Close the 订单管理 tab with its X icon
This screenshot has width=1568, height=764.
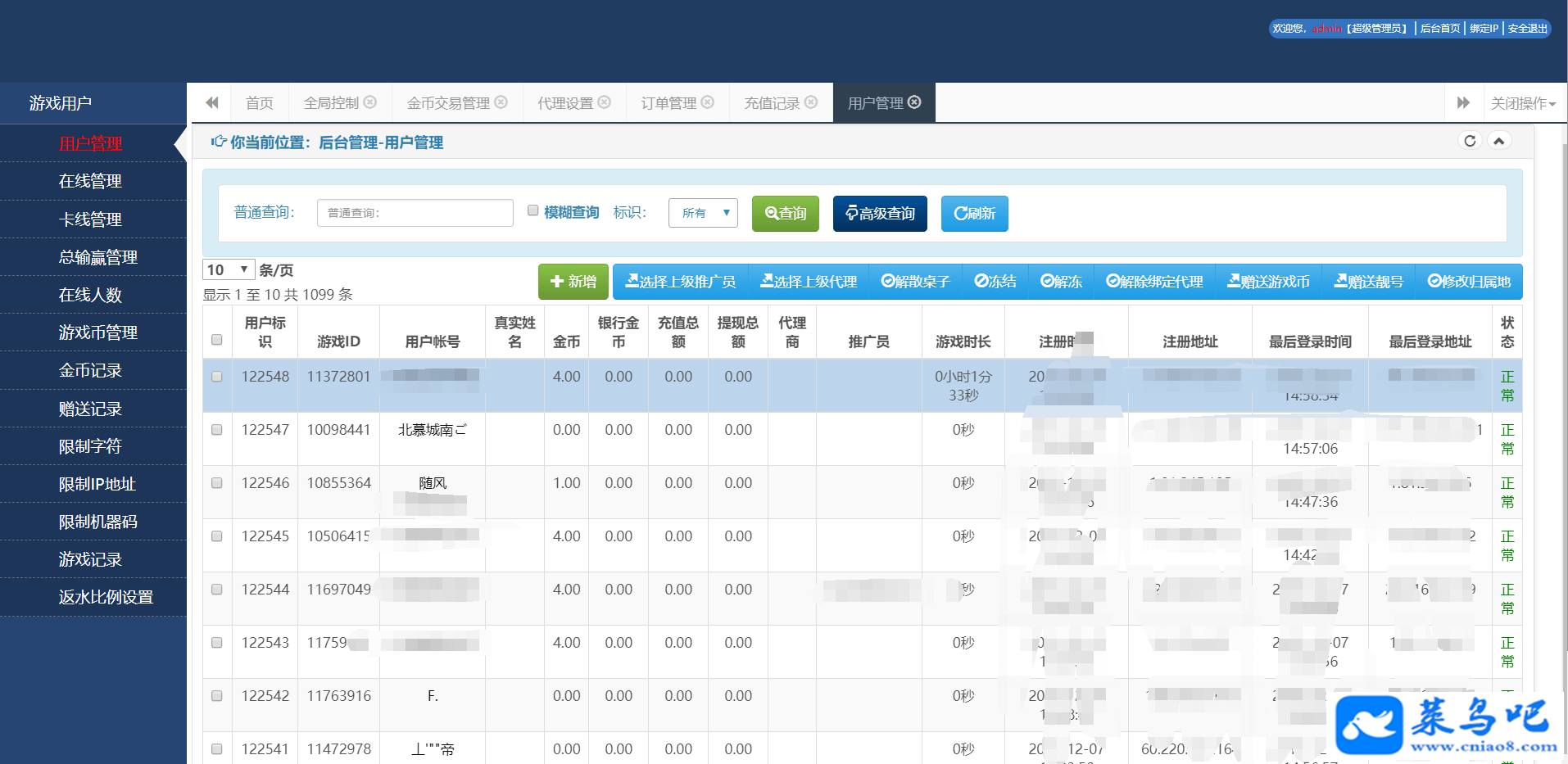(708, 102)
